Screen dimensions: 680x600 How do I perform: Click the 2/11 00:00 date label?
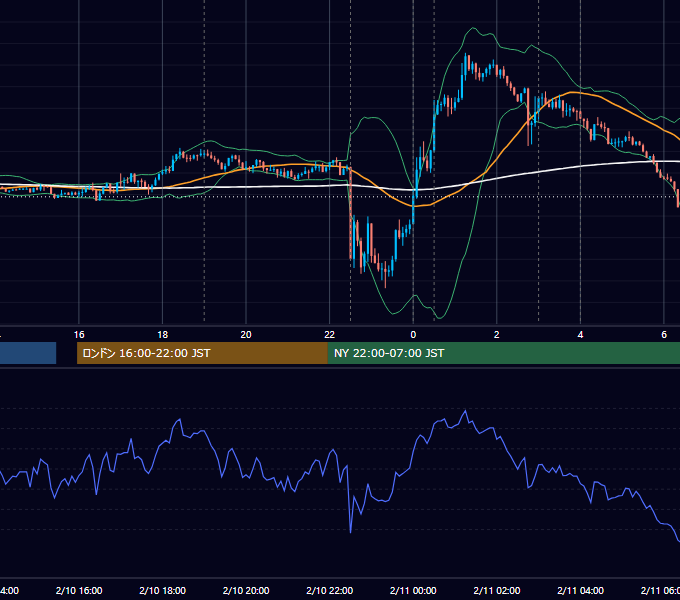pos(413,590)
